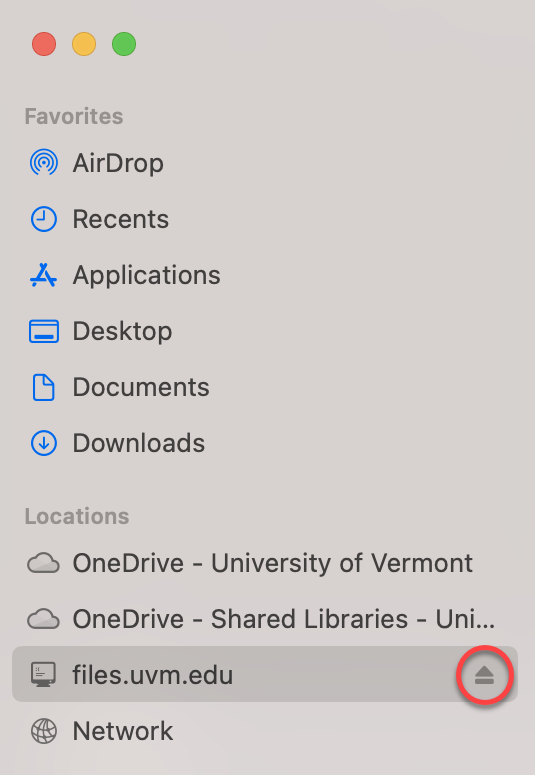The height and width of the screenshot is (775, 535).
Task: Click the Downloads arrow icon
Action: tap(44, 443)
